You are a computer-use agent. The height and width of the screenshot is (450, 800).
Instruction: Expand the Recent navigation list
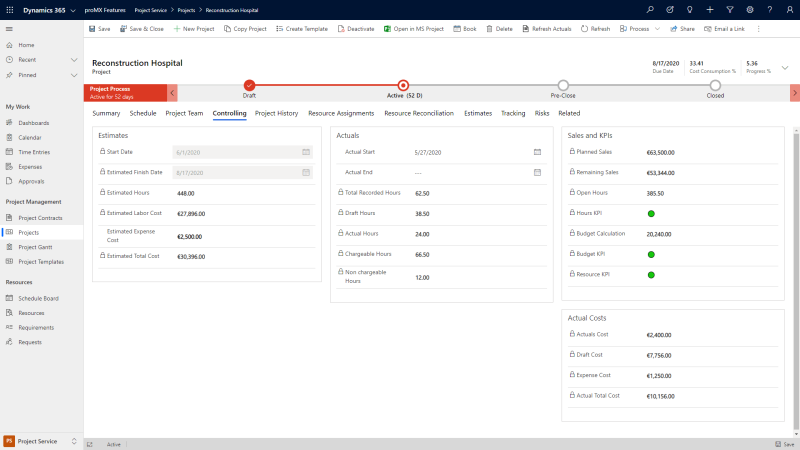pos(73,60)
